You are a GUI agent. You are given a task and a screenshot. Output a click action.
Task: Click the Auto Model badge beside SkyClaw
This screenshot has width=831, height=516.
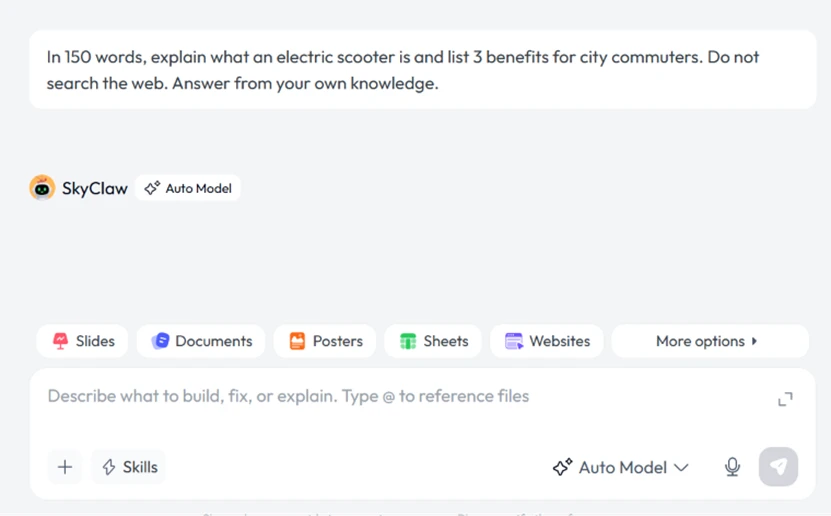(x=188, y=188)
